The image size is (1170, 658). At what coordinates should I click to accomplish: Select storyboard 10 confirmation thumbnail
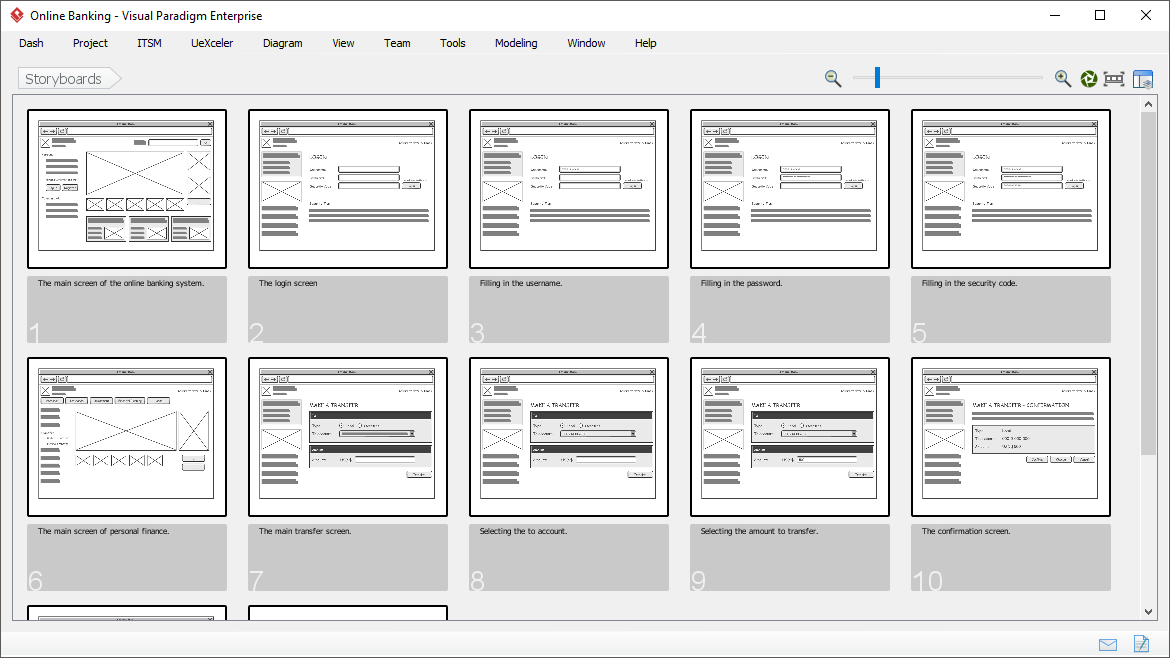(x=1010, y=436)
